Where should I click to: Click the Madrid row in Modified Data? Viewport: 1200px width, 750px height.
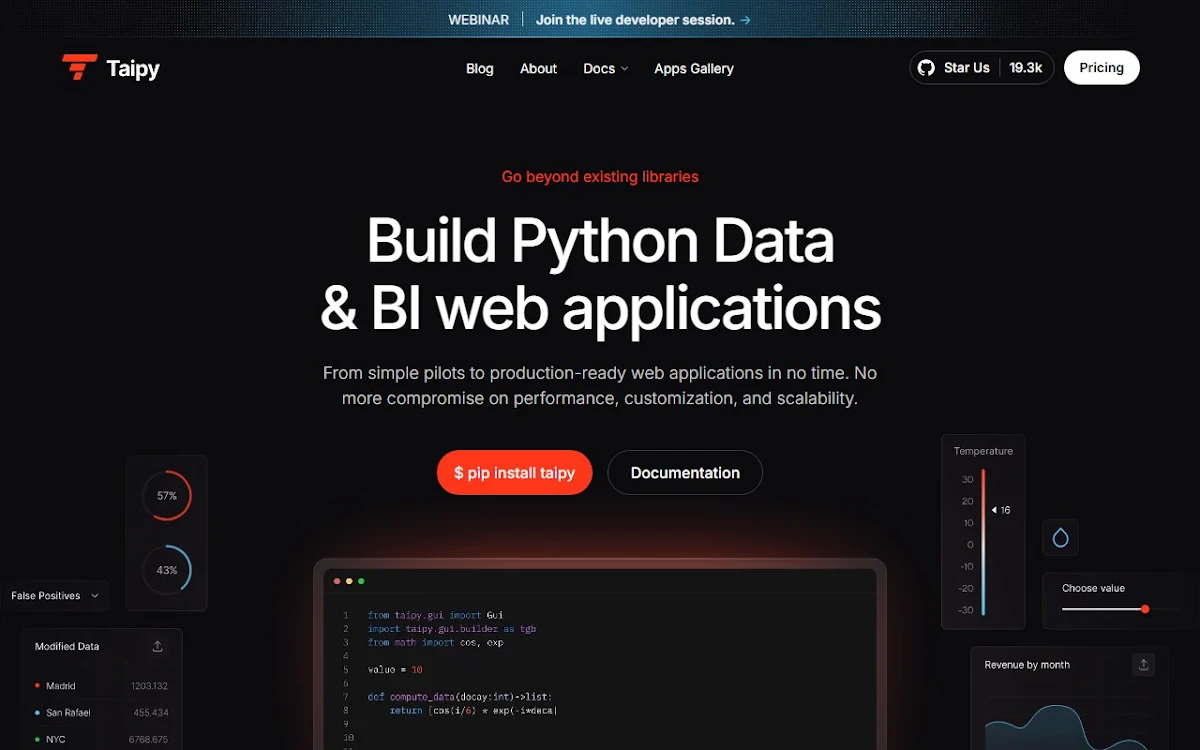101,686
